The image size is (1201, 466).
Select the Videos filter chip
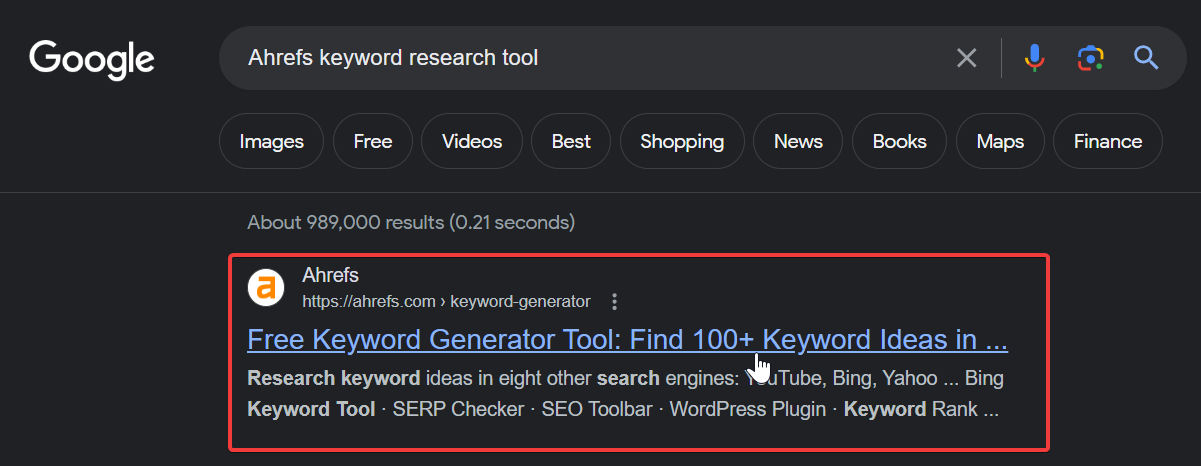[472, 141]
